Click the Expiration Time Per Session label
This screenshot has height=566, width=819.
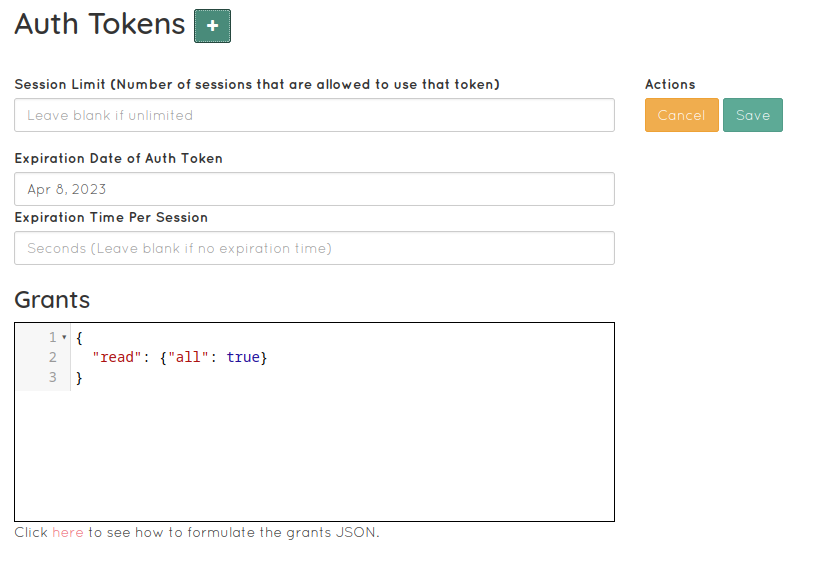pos(111,217)
